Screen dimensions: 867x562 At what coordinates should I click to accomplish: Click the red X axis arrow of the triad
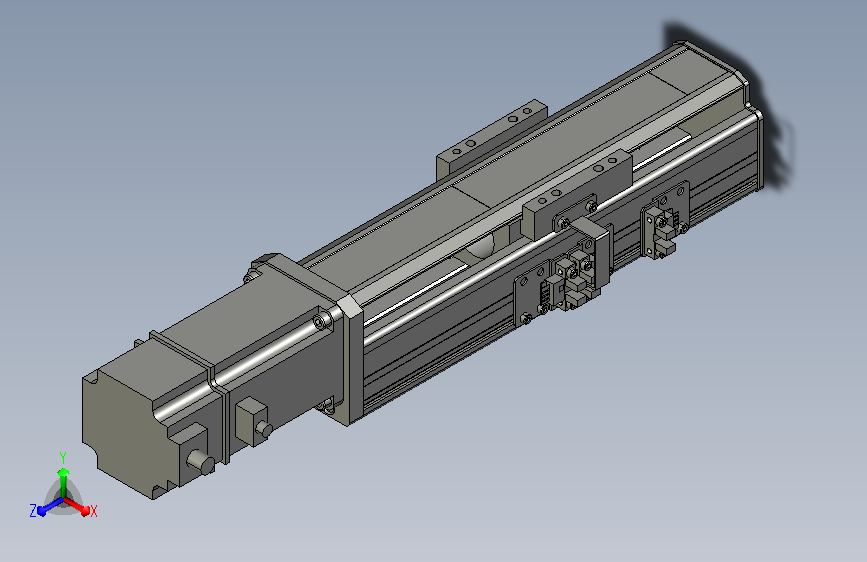click(x=78, y=507)
